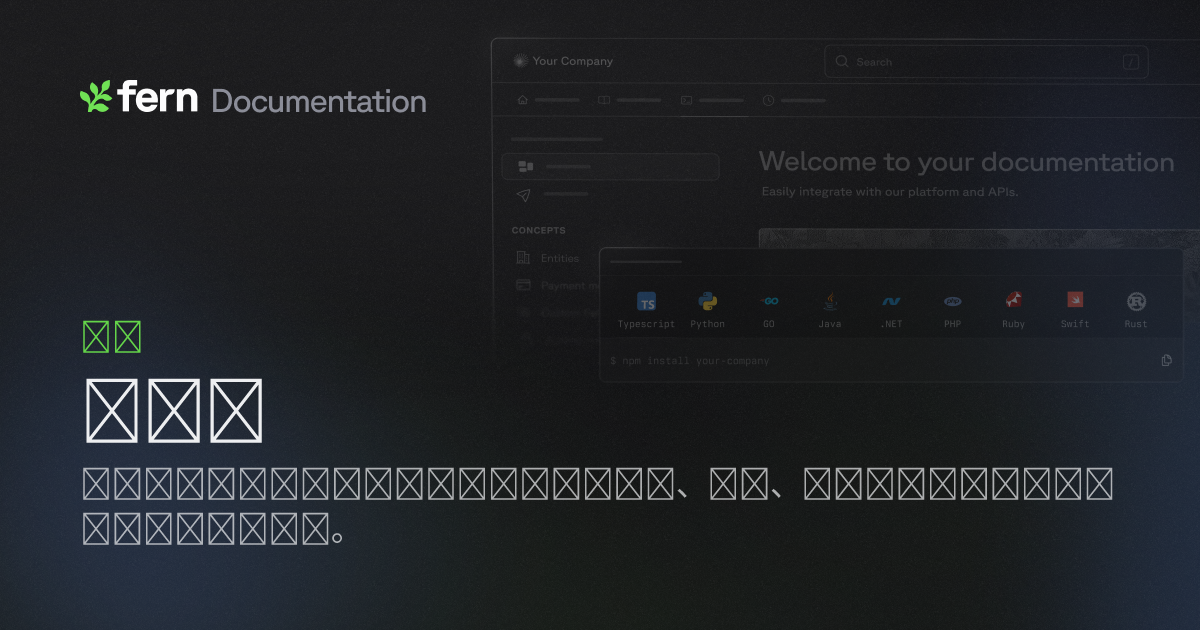This screenshot has width=1200, height=630.
Task: Click the '$ npm install your-company' command text
Action: (x=690, y=360)
